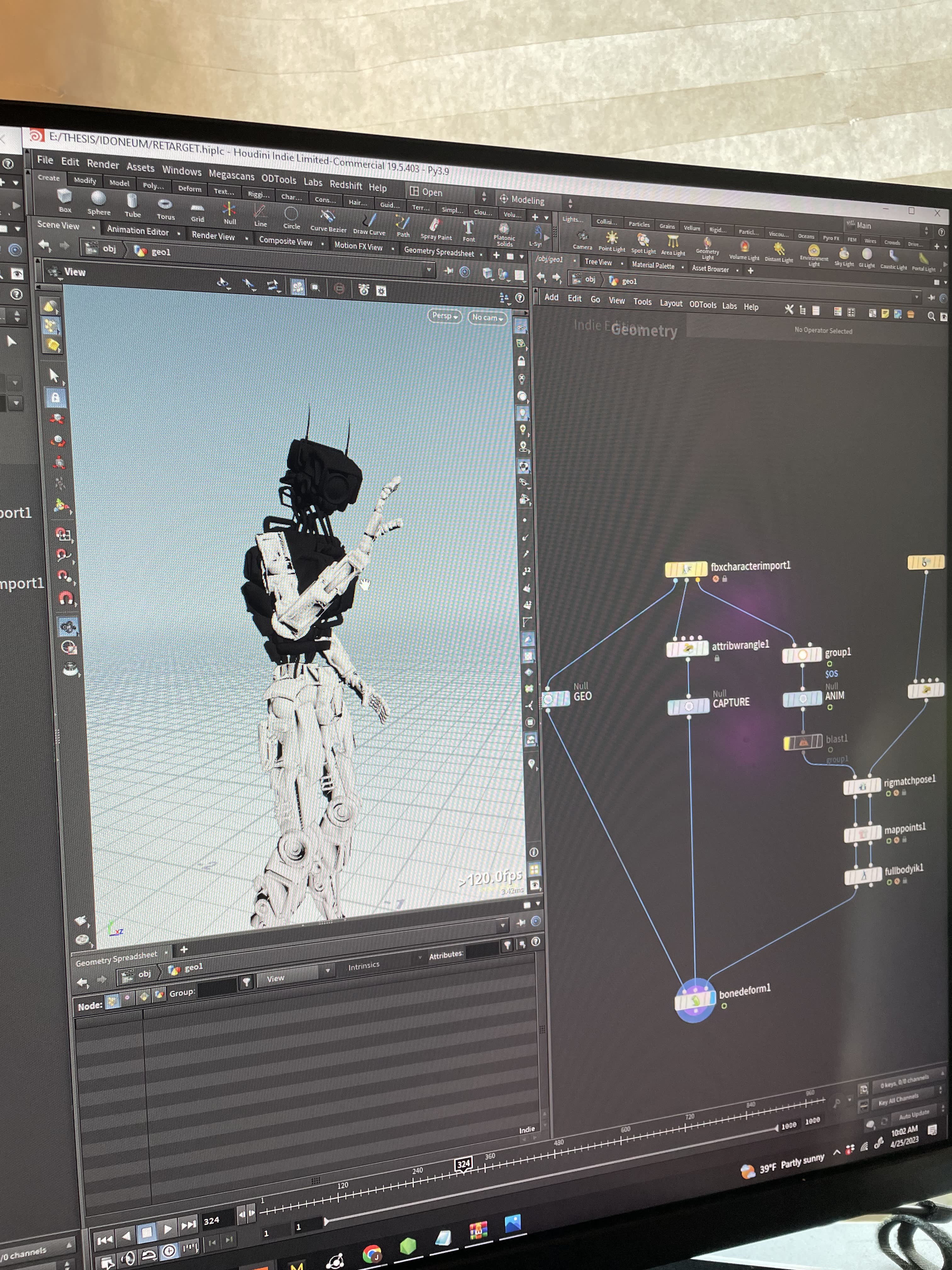
Task: Select the Camera shelf tool
Action: click(582, 240)
